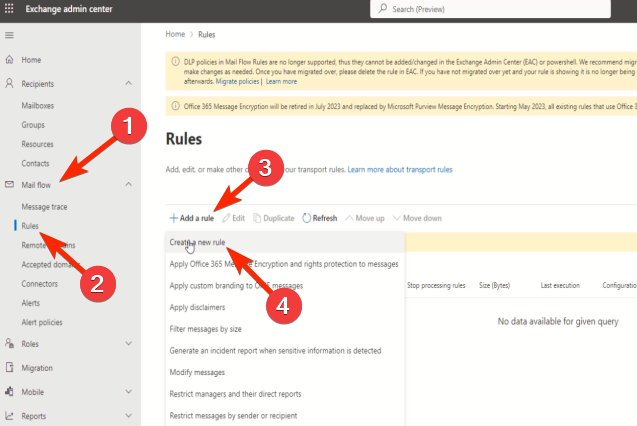Screen dimensions: 637x426
Task: Select Restrict messages by sender or recipient
Action: pyautogui.click(x=285, y=415)
